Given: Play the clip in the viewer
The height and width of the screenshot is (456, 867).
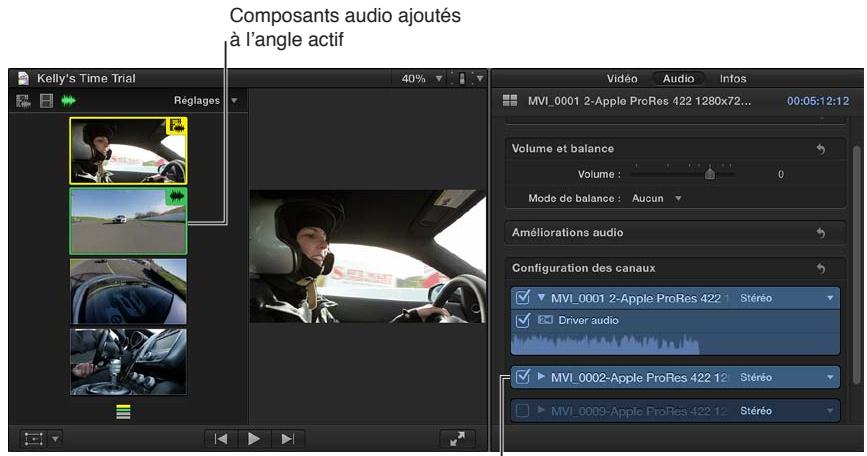Looking at the screenshot, I should [x=254, y=439].
